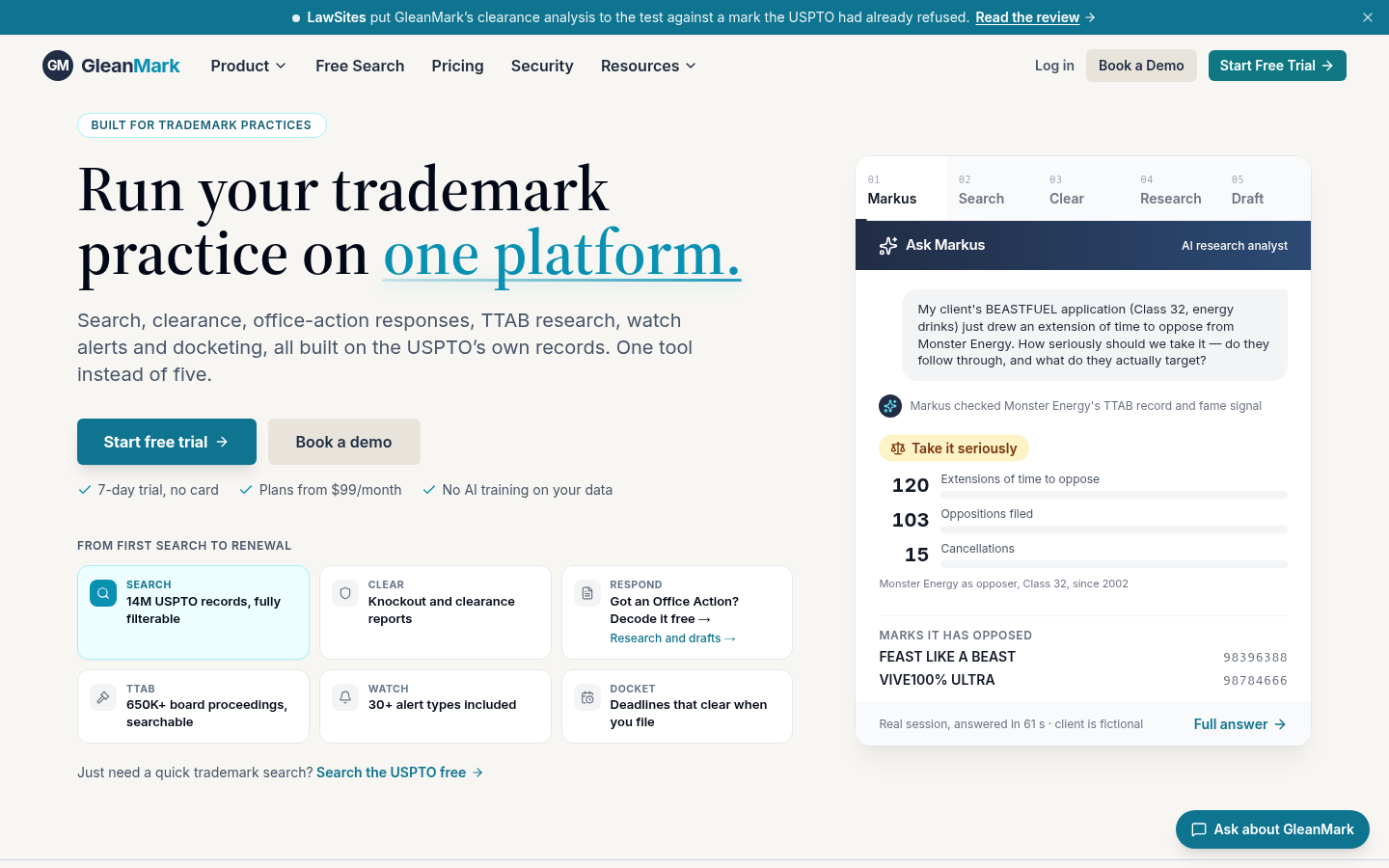Click the Search card magnifier icon
The image size is (1389, 868).
pyautogui.click(x=103, y=593)
